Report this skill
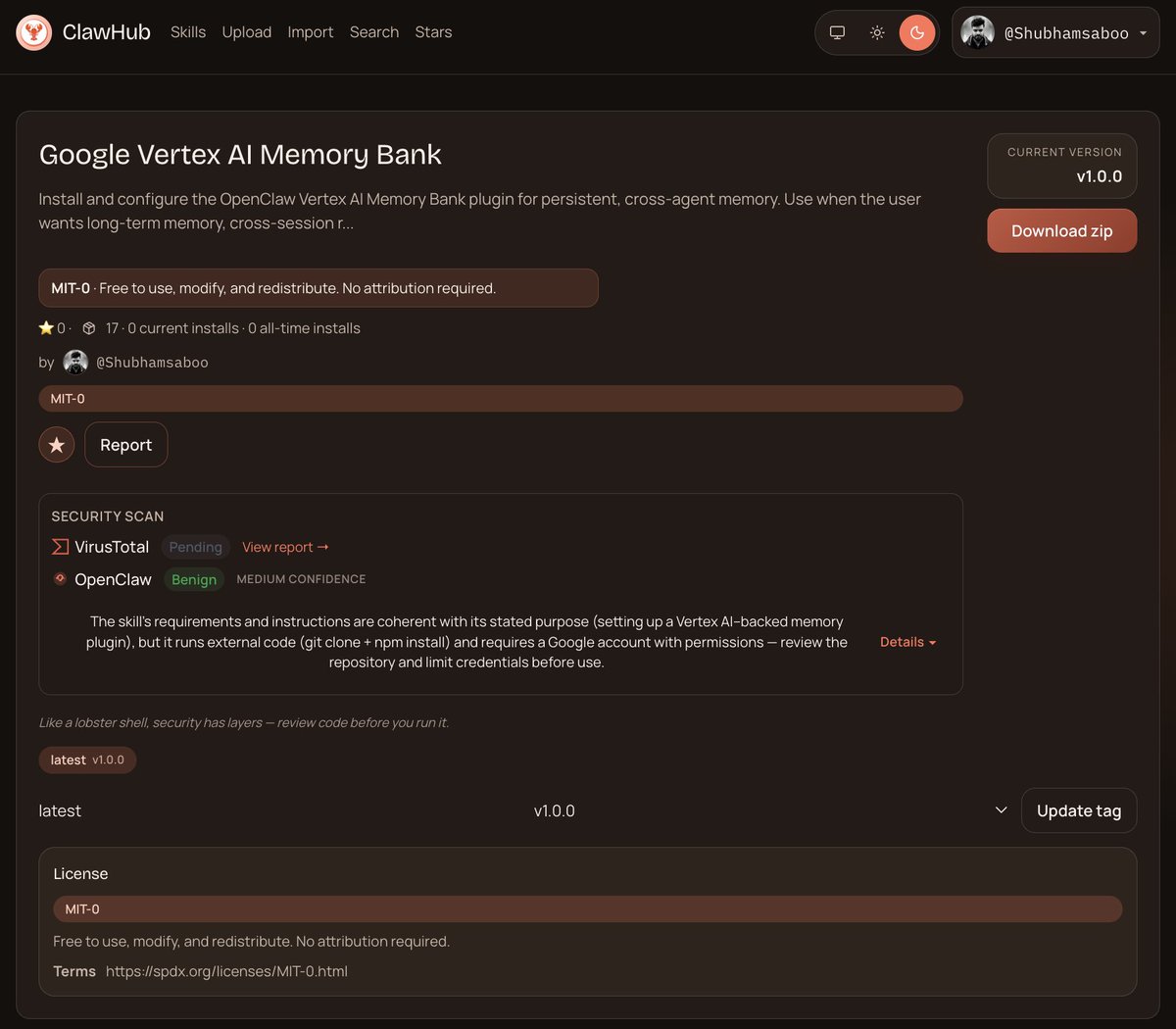Viewport: 1176px width, 1029px height. point(126,445)
